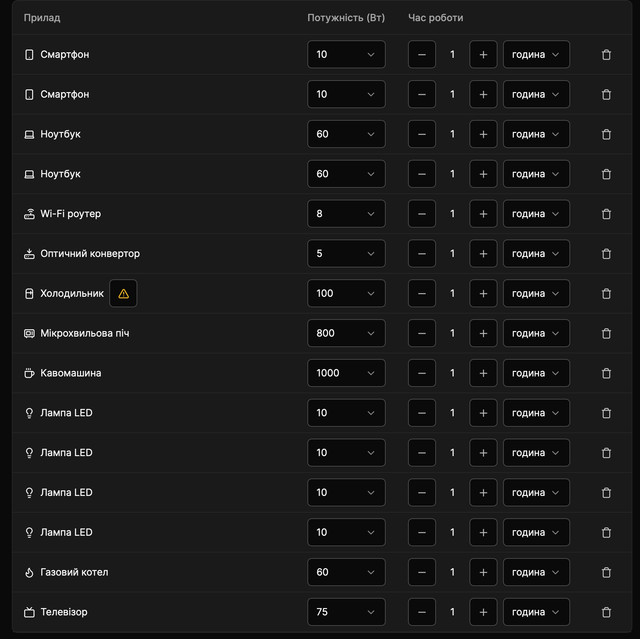
Task: Delete the Холодильник row with trash icon
Action: (x=606, y=294)
